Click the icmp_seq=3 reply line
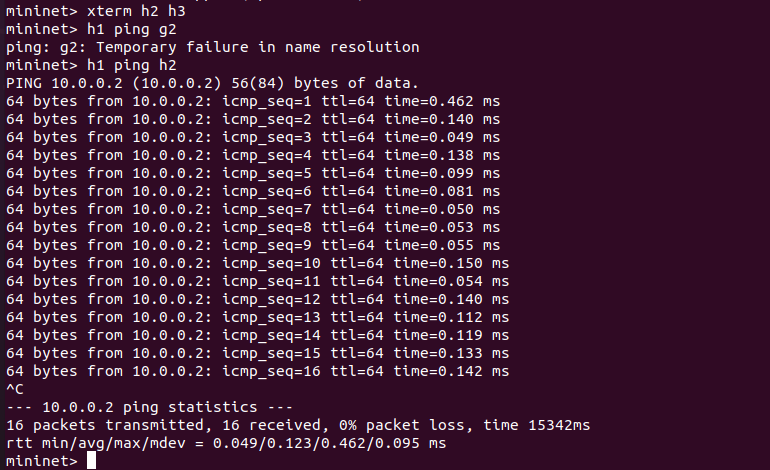Screen dimensions: 770x470 252,137
